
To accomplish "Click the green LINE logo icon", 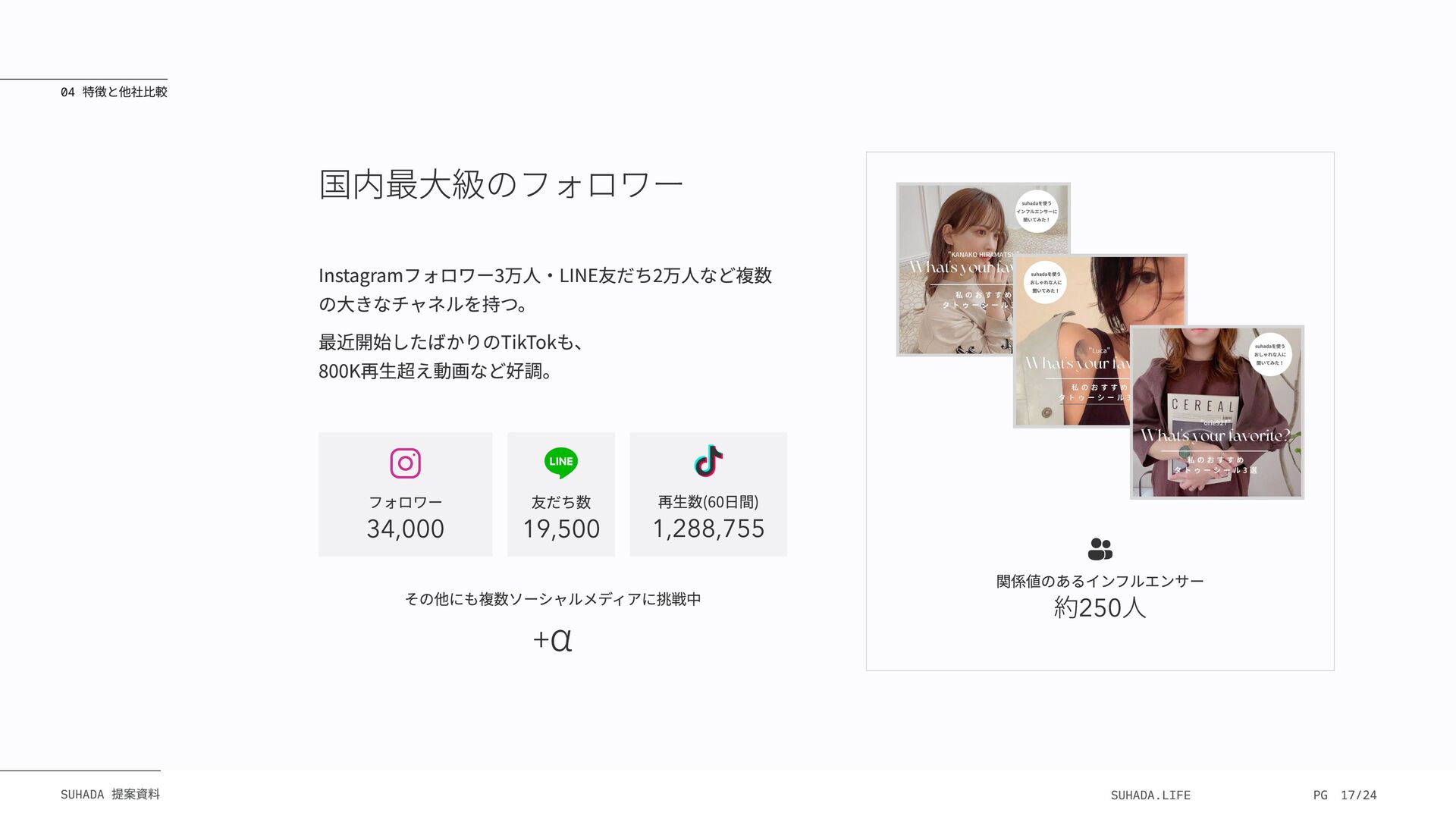I will (x=561, y=463).
